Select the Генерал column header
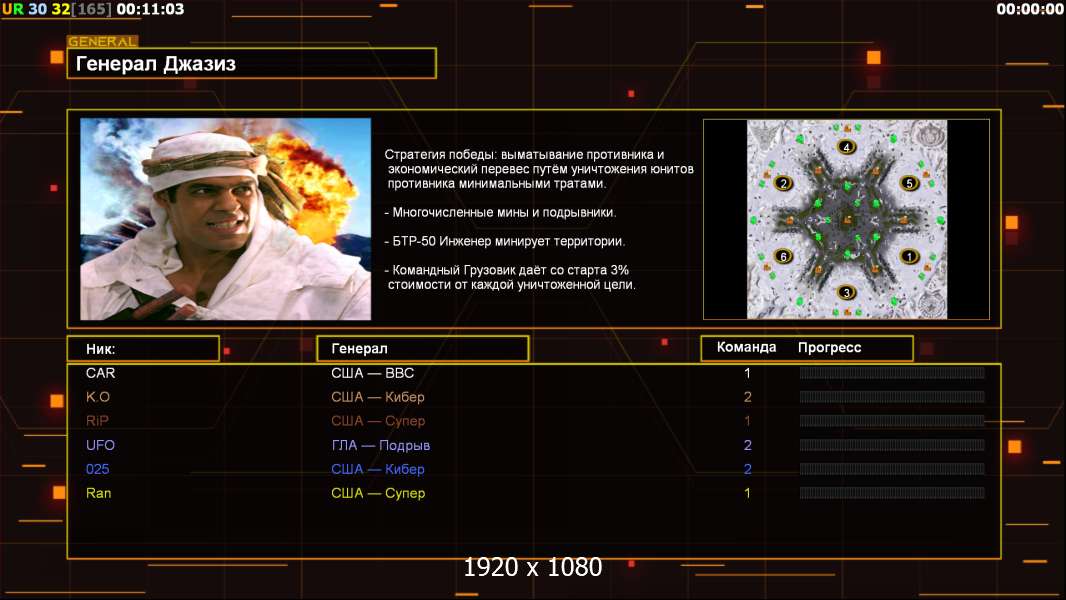Viewport: 1066px width, 600px height. 421,349
